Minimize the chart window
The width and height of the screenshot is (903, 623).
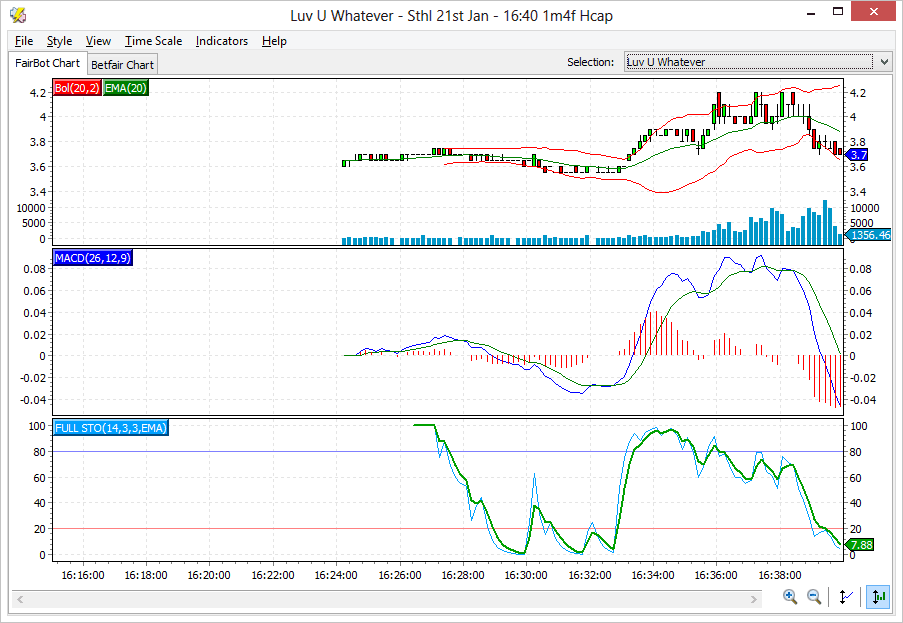click(x=811, y=12)
